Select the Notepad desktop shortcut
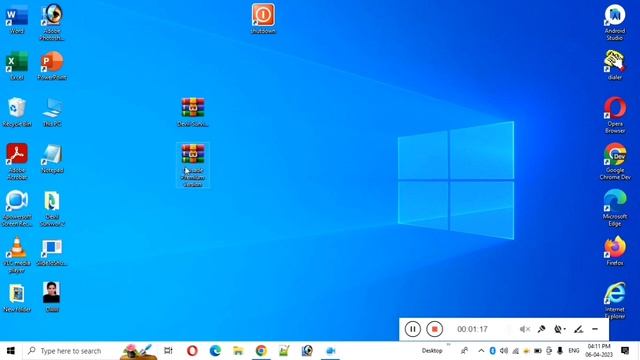The height and width of the screenshot is (360, 640). tap(52, 159)
